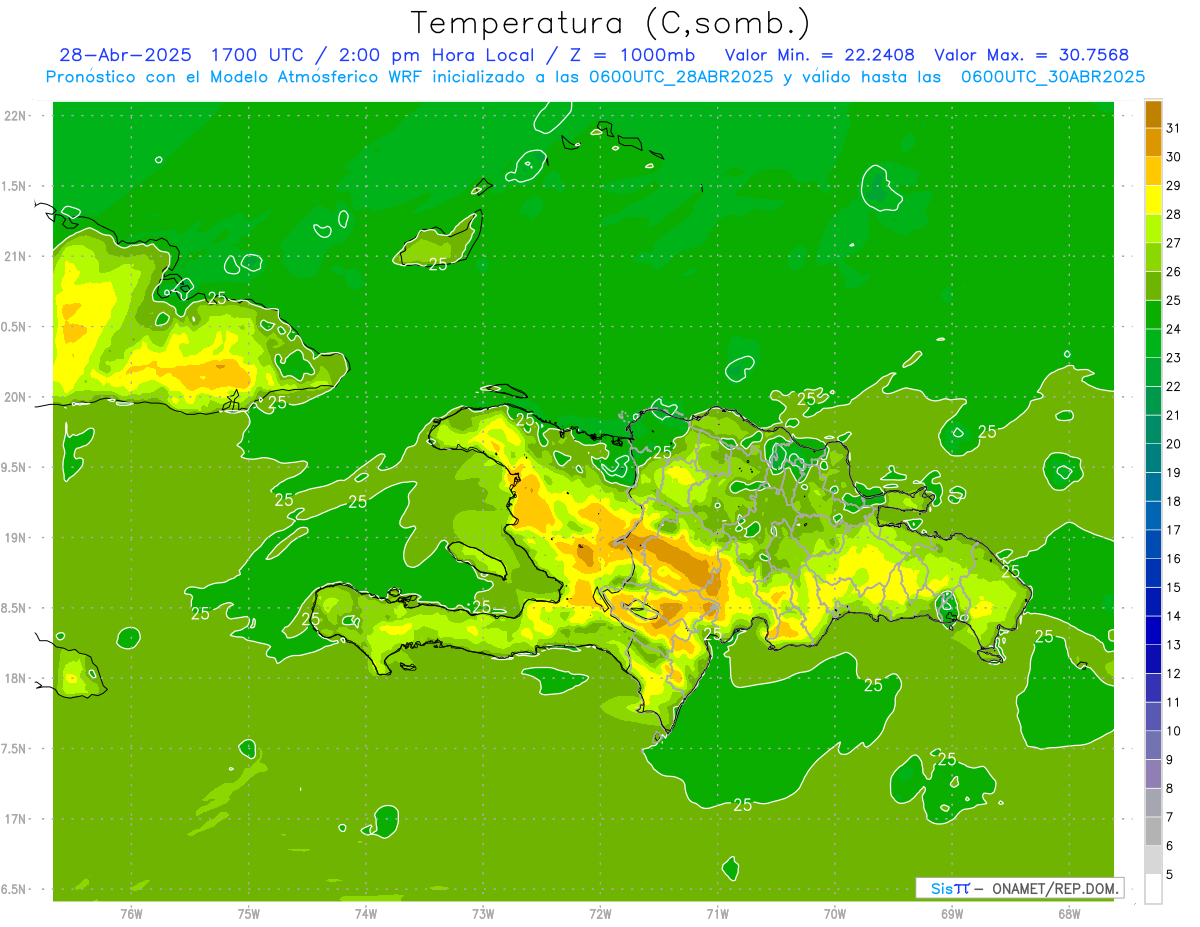This screenshot has height=927, width=1200.
Task: Click the valid-until time '0600UTC_30ABR2025'
Action: 1053,77
